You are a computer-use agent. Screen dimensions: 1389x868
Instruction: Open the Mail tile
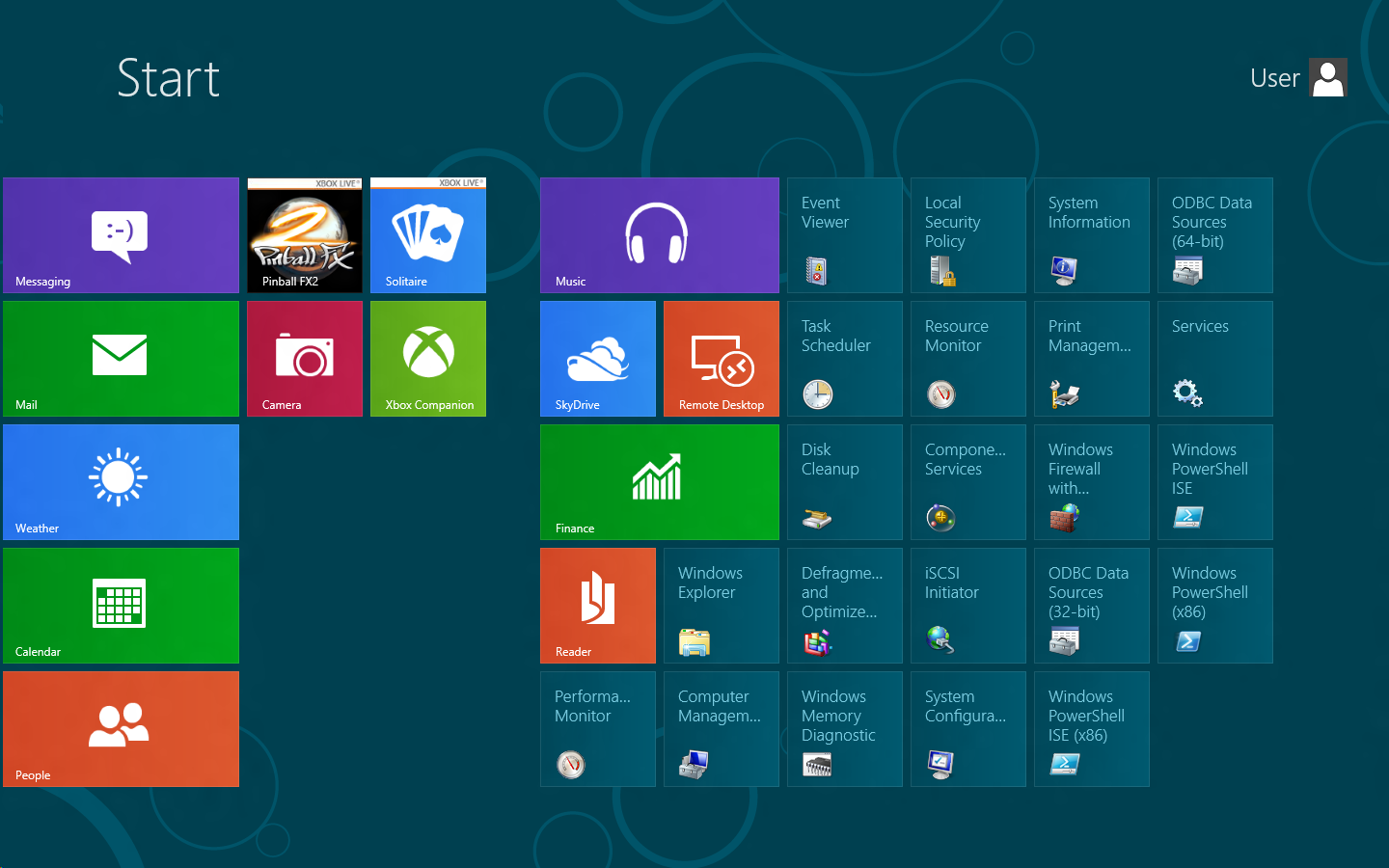point(121,359)
